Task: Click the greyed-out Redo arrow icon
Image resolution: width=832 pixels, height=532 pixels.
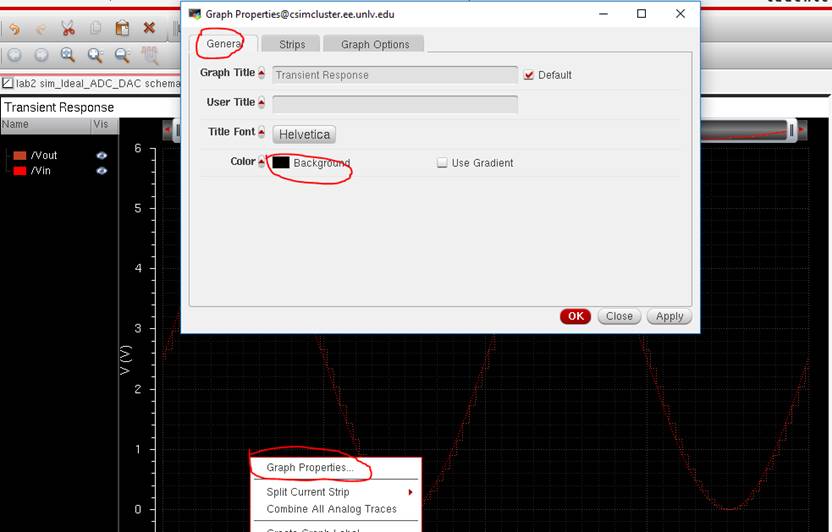Action: [x=41, y=29]
